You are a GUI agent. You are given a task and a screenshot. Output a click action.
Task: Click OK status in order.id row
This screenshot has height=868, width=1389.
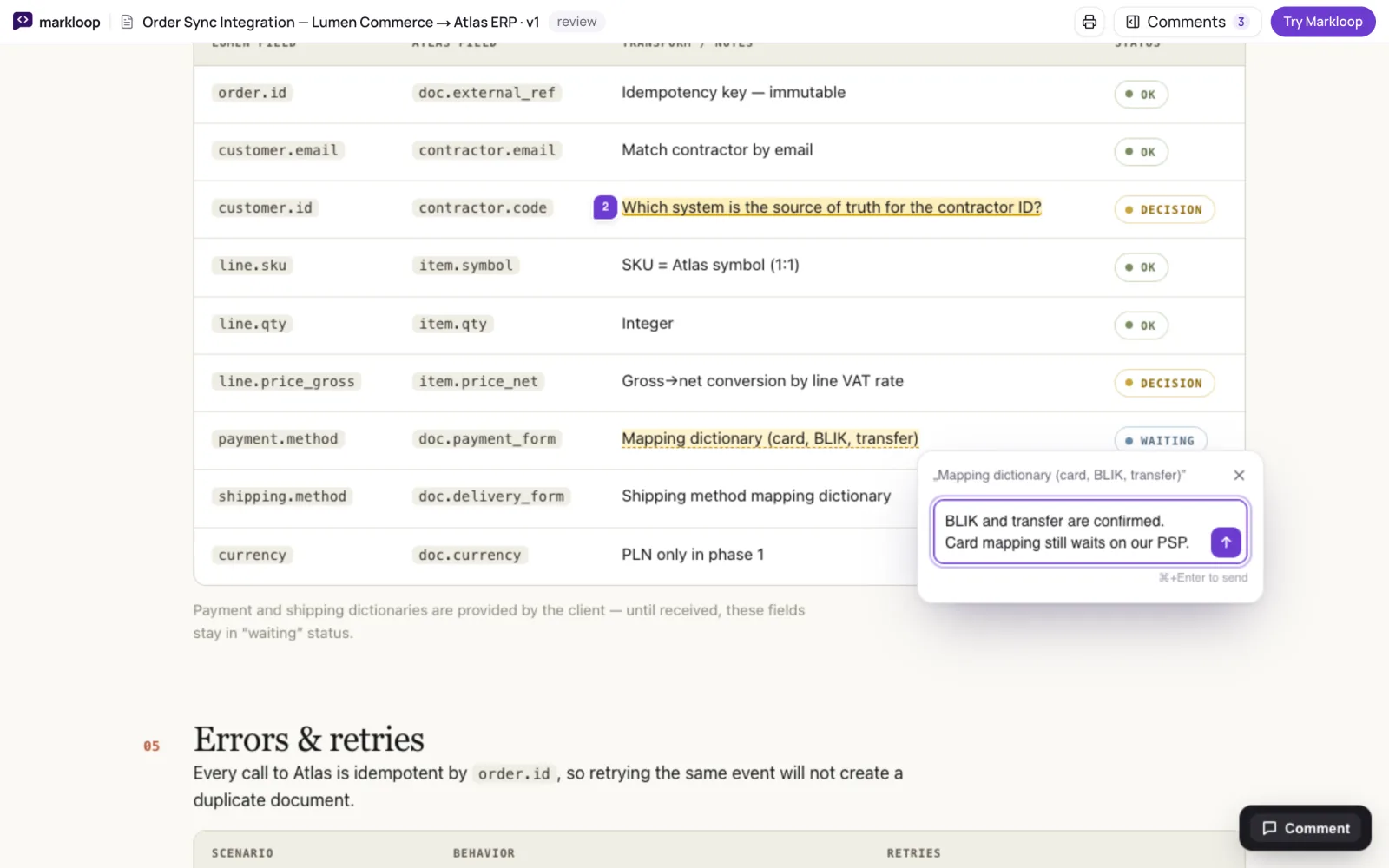[1141, 95]
